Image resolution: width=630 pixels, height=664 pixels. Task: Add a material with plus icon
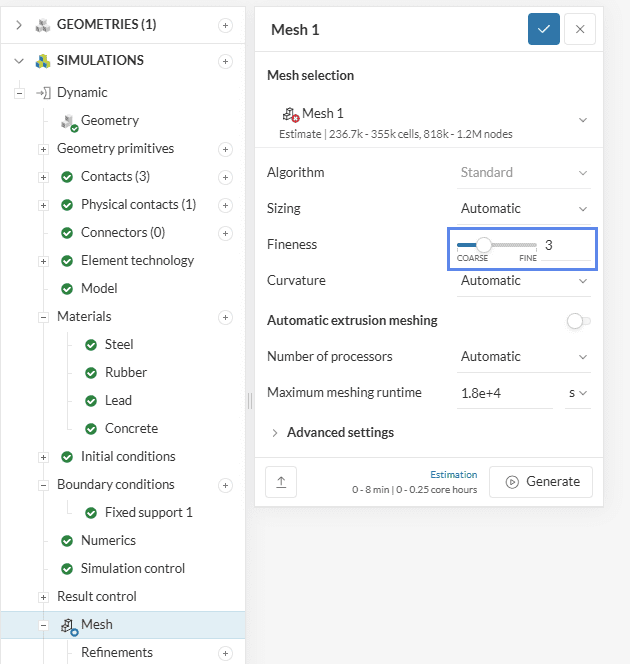pos(225,317)
